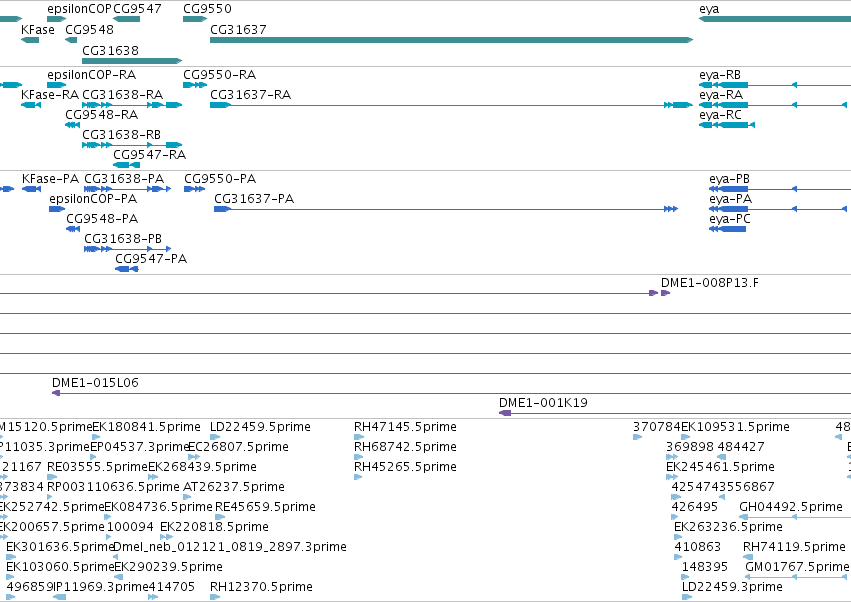Image resolution: width=851 pixels, height=602 pixels.
Task: Select EST 484427
Action: coord(741,447)
